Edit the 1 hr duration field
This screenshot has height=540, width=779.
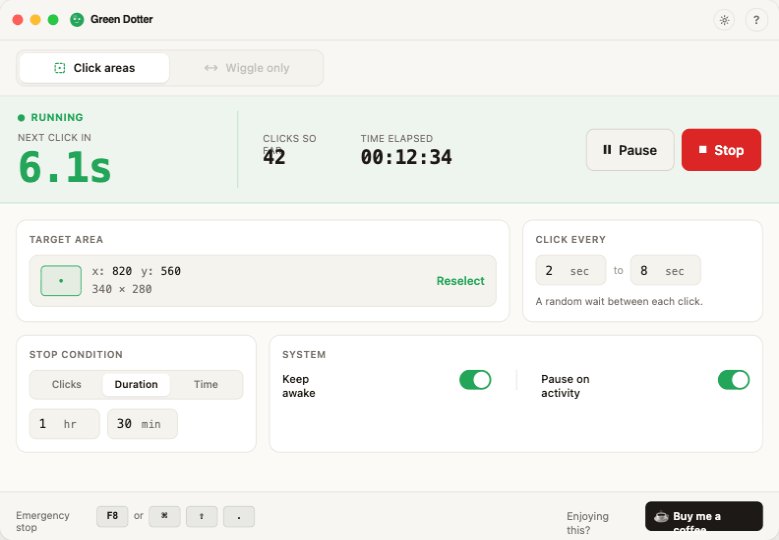(65, 424)
